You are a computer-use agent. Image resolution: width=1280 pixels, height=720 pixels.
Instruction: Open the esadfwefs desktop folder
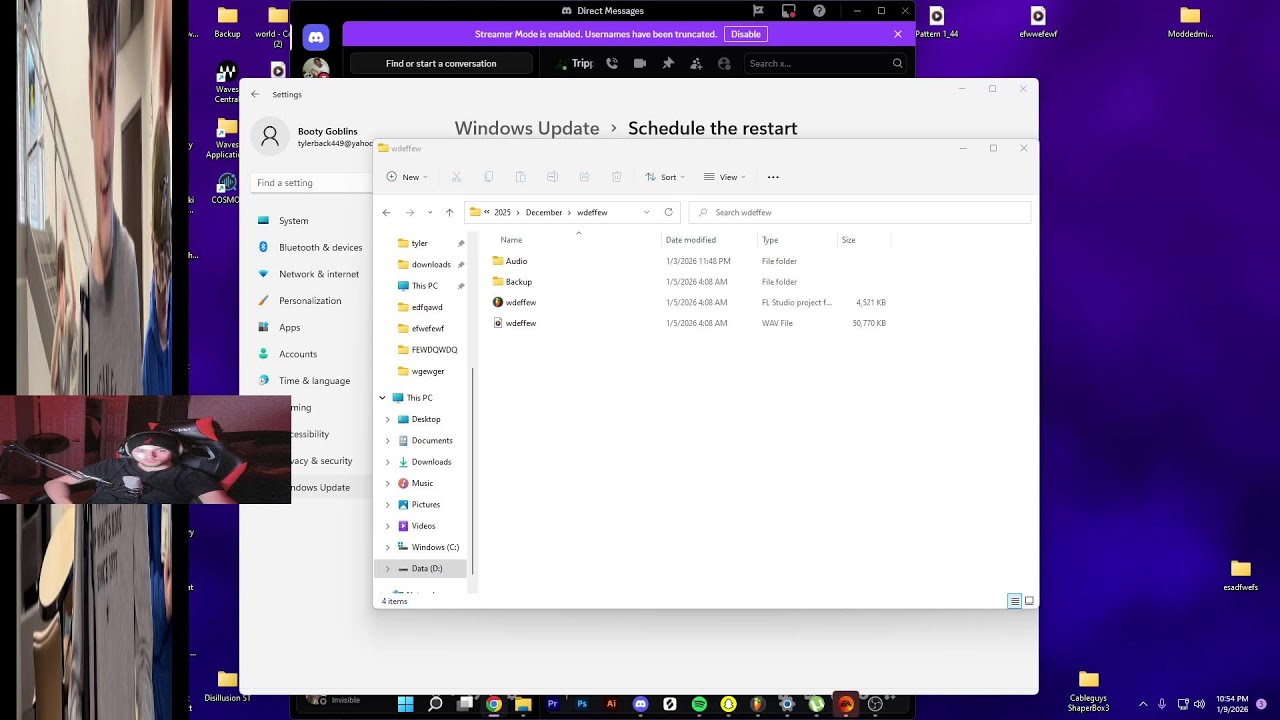tap(1241, 575)
